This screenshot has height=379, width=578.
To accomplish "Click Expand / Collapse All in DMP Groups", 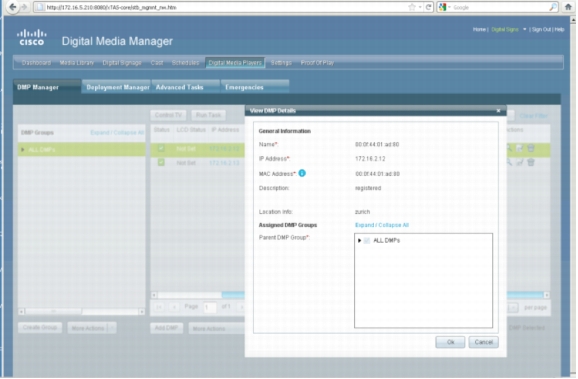I will pos(117,133).
